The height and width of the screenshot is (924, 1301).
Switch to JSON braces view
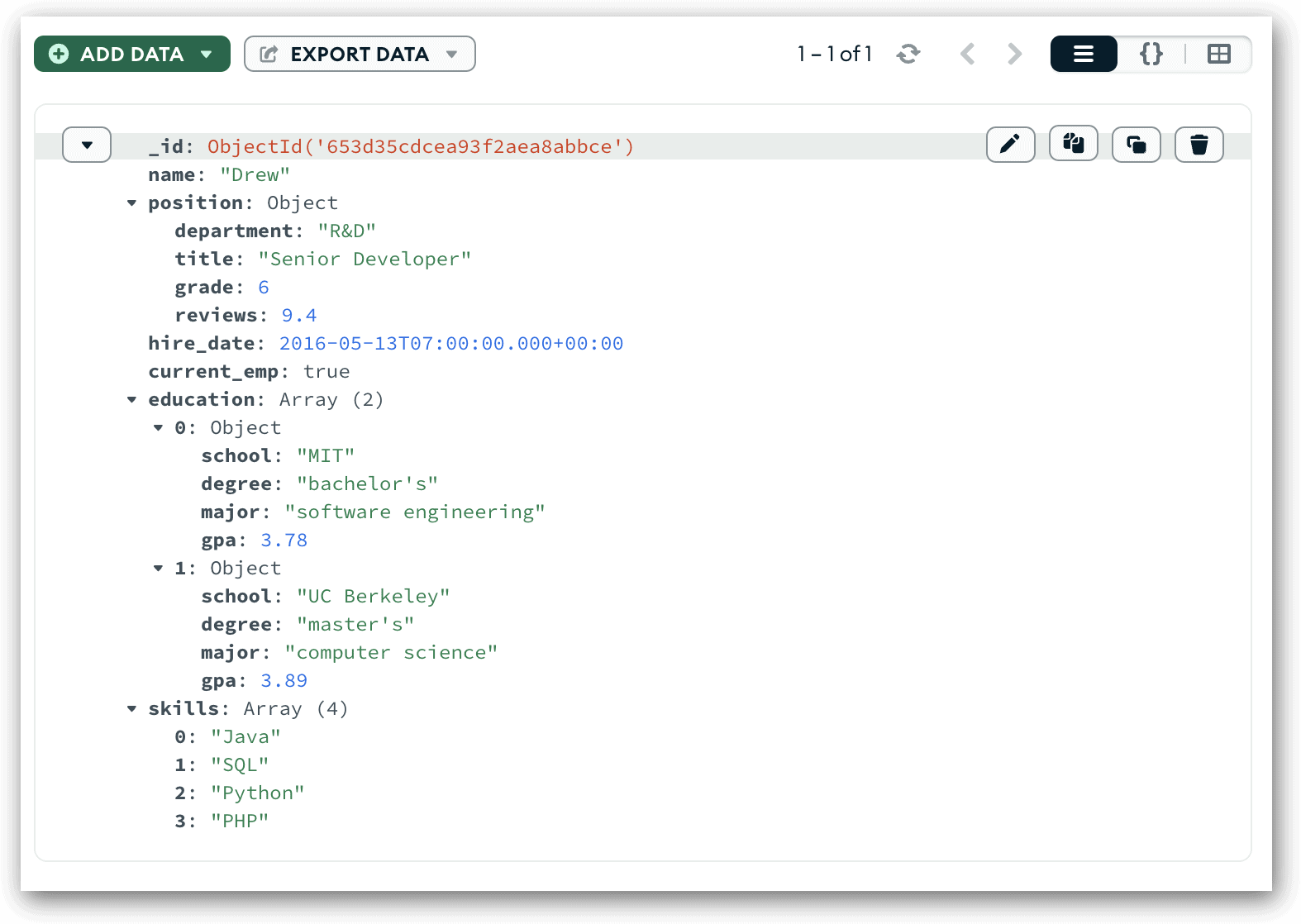[1151, 54]
